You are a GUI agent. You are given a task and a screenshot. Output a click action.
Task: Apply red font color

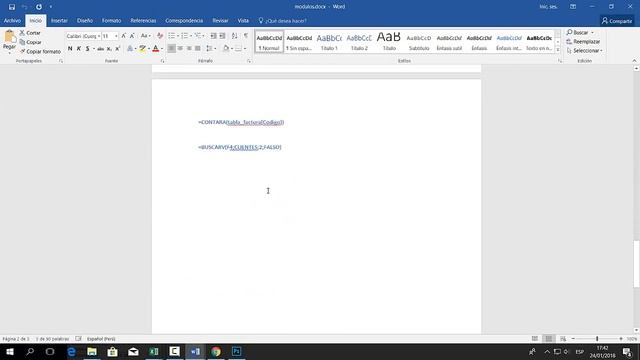[x=155, y=49]
